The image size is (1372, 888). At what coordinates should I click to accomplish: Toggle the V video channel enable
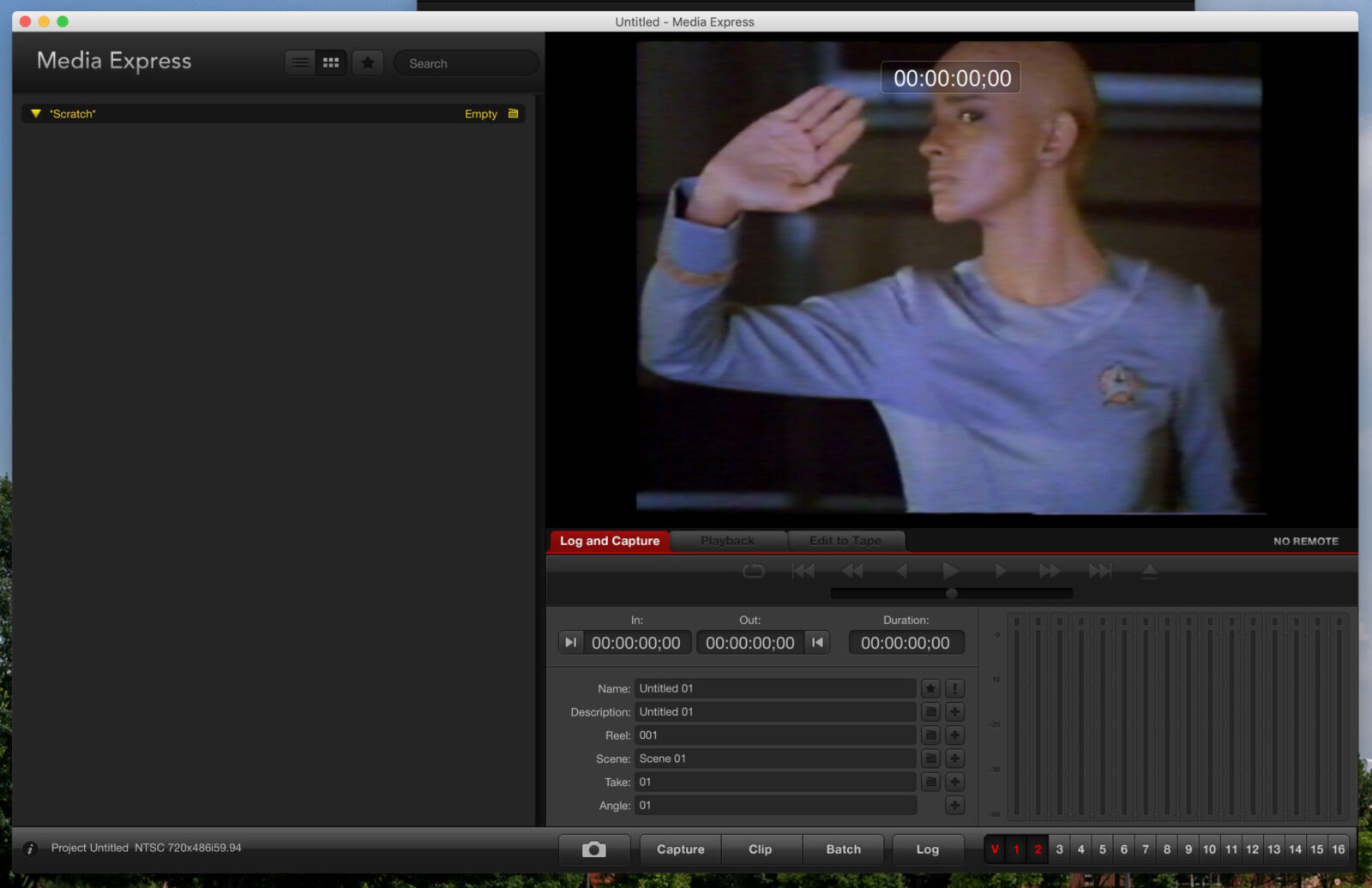coord(995,849)
